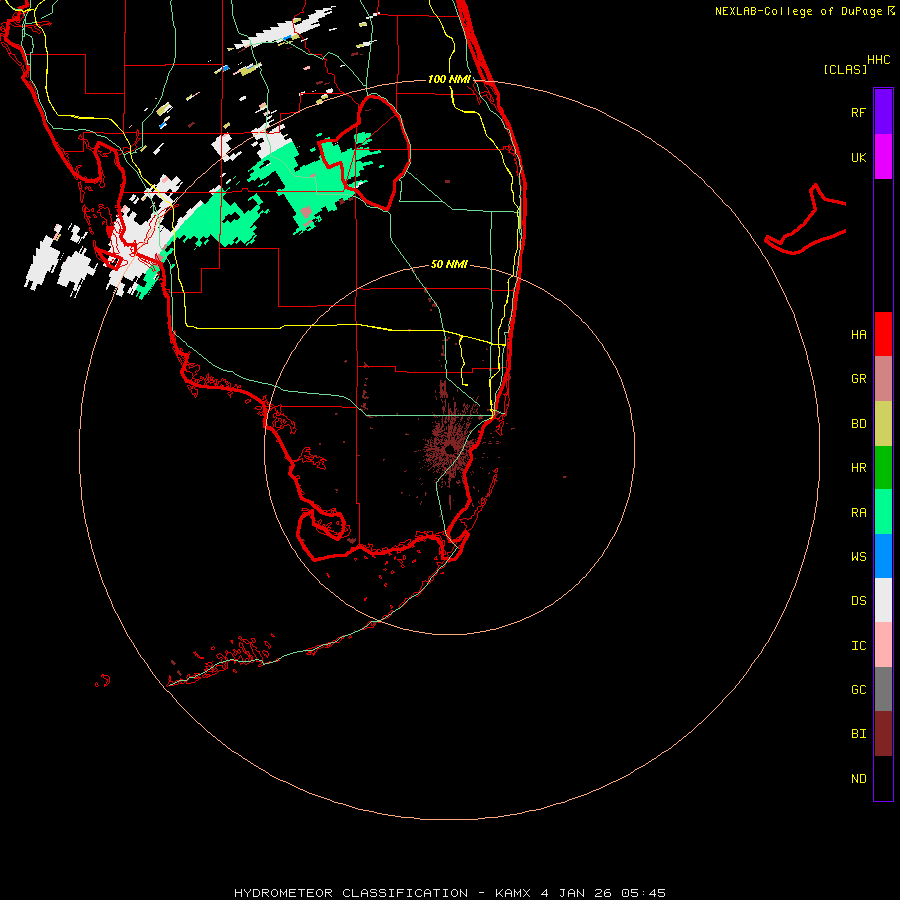Pick the RA bright green legend swatch

pyautogui.click(x=883, y=512)
